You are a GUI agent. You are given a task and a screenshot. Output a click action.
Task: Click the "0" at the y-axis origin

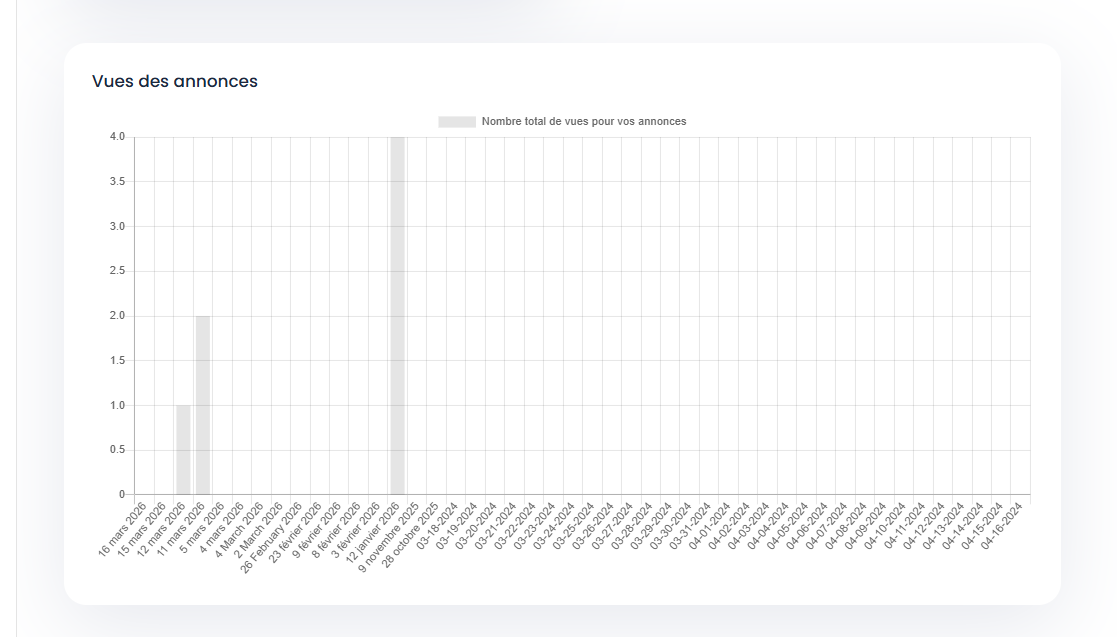(x=123, y=493)
